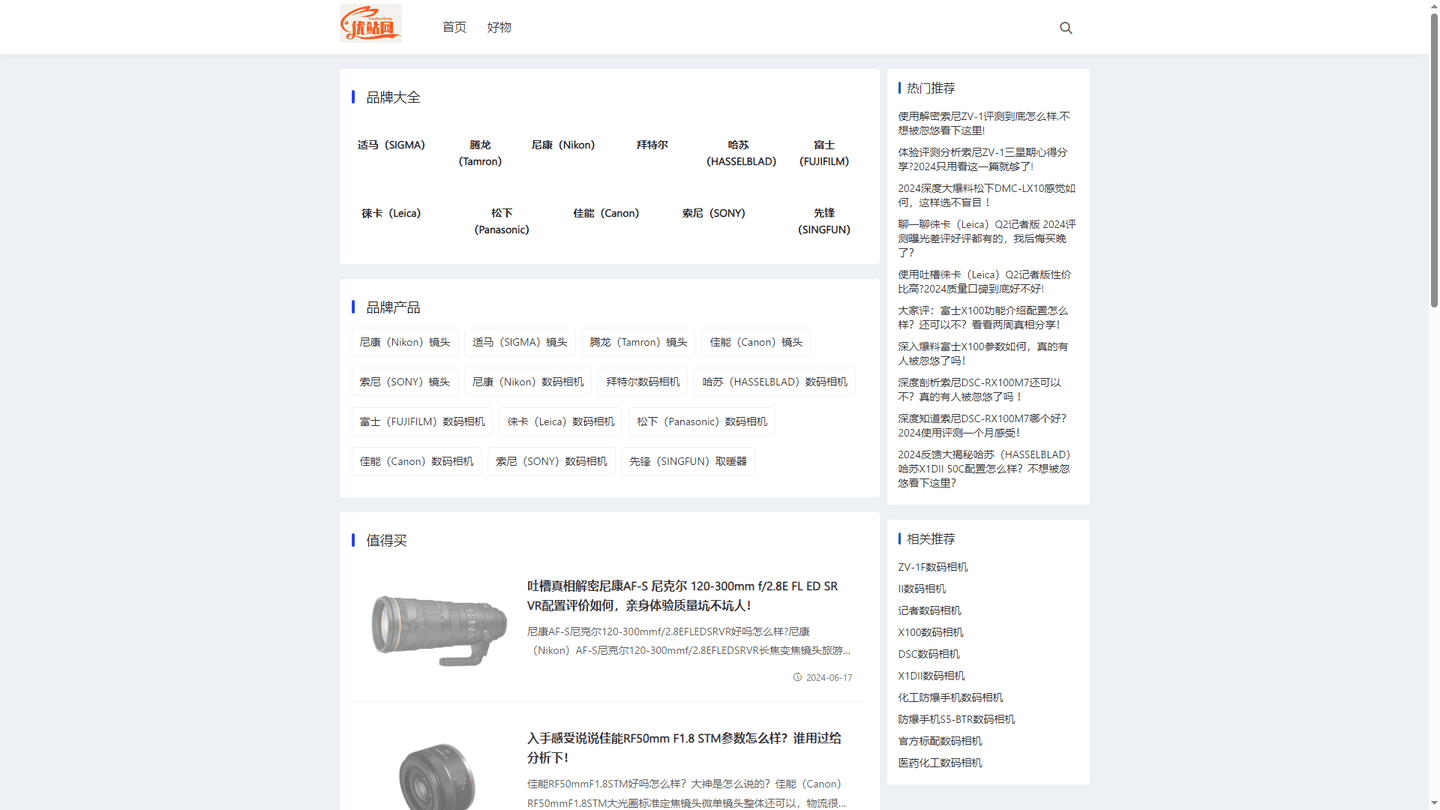This screenshot has width=1440, height=810.
Task: Open the 佳能（Canon）镜头 tag
Action: [x=756, y=342]
